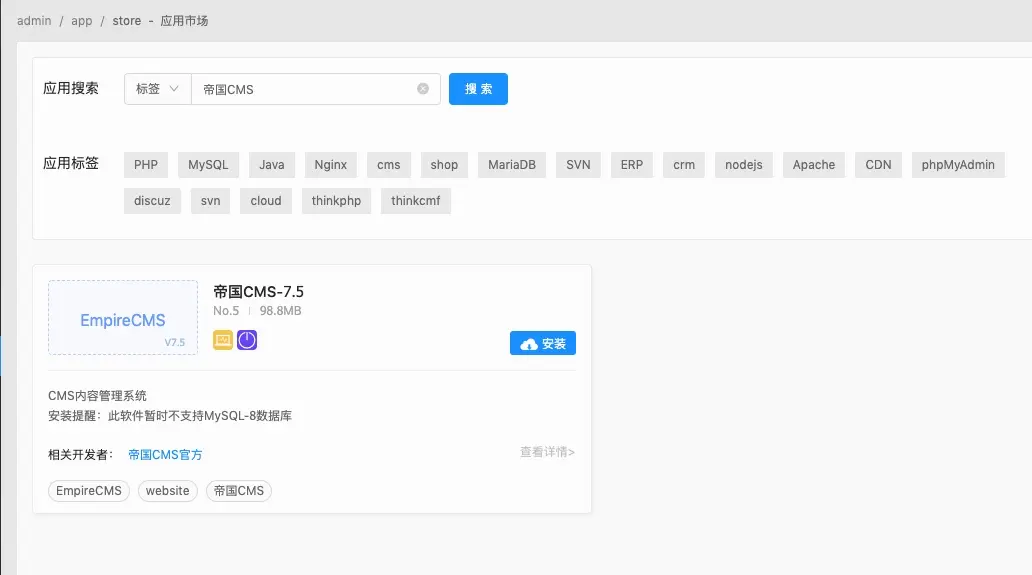Click the No.5 ranking text
The width and height of the screenshot is (1032, 575).
[226, 311]
